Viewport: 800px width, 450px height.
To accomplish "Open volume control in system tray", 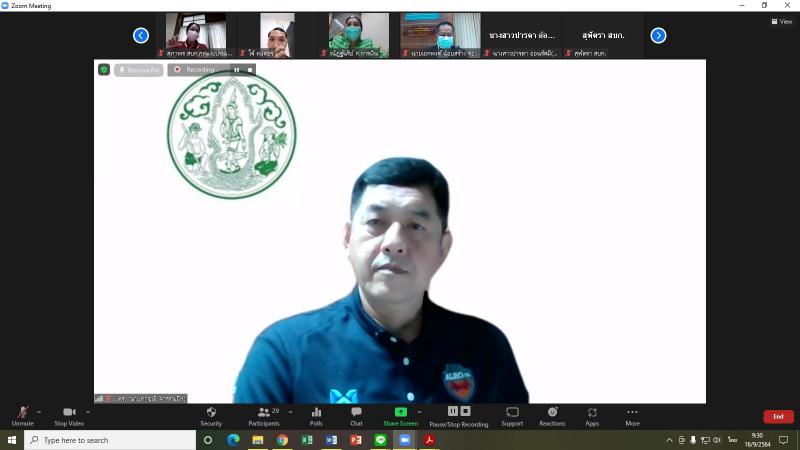I will click(717, 440).
